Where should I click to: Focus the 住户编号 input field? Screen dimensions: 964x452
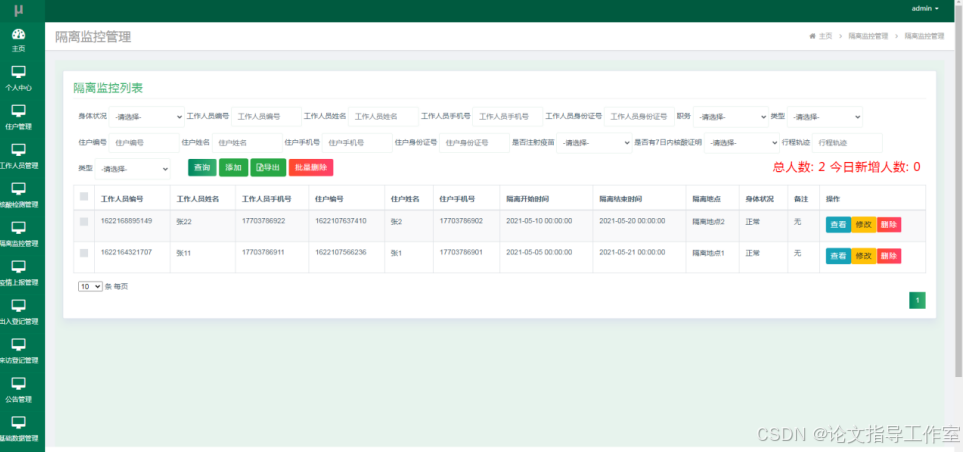(x=144, y=143)
